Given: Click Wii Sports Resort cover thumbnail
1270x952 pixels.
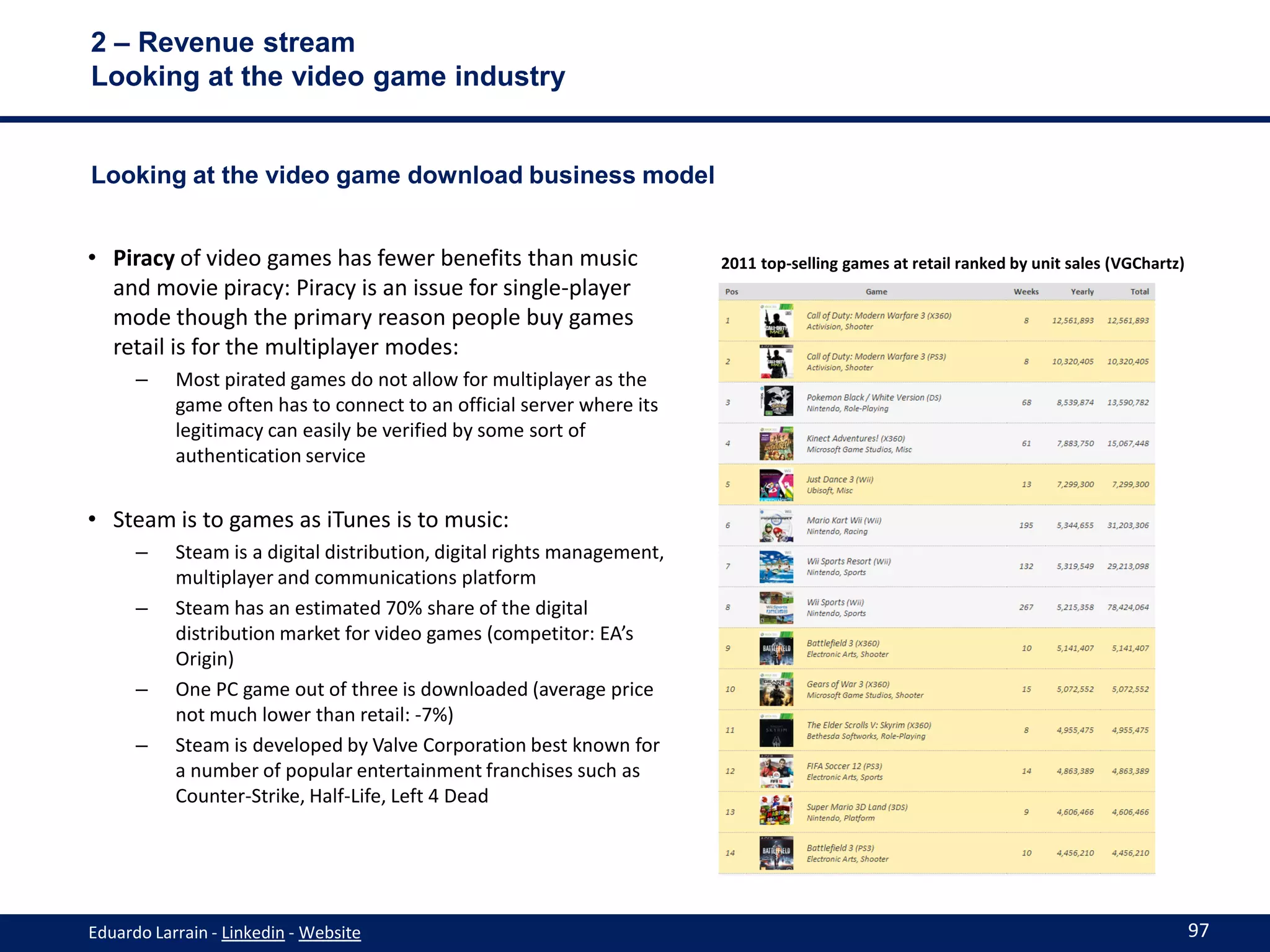Looking at the screenshot, I should pyautogui.click(x=776, y=566).
